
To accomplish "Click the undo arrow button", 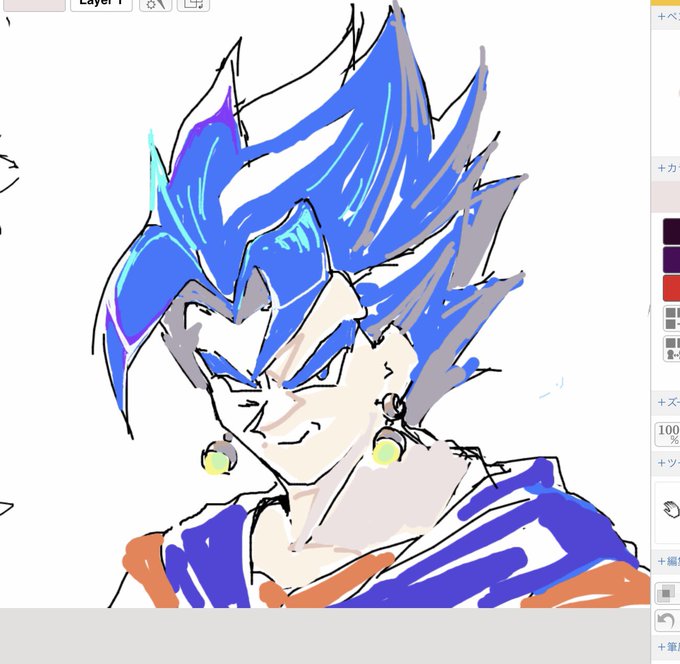I will click(x=667, y=621).
